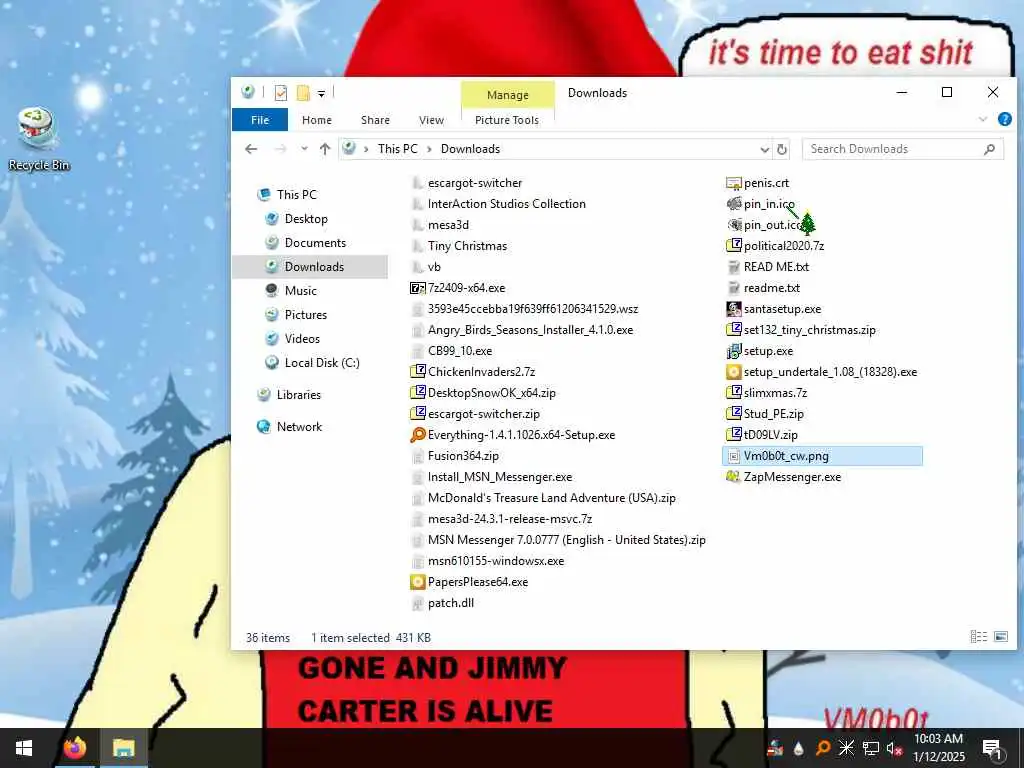Open Local Disk (C:) in sidebar
The height and width of the screenshot is (768, 1024).
pyautogui.click(x=322, y=363)
